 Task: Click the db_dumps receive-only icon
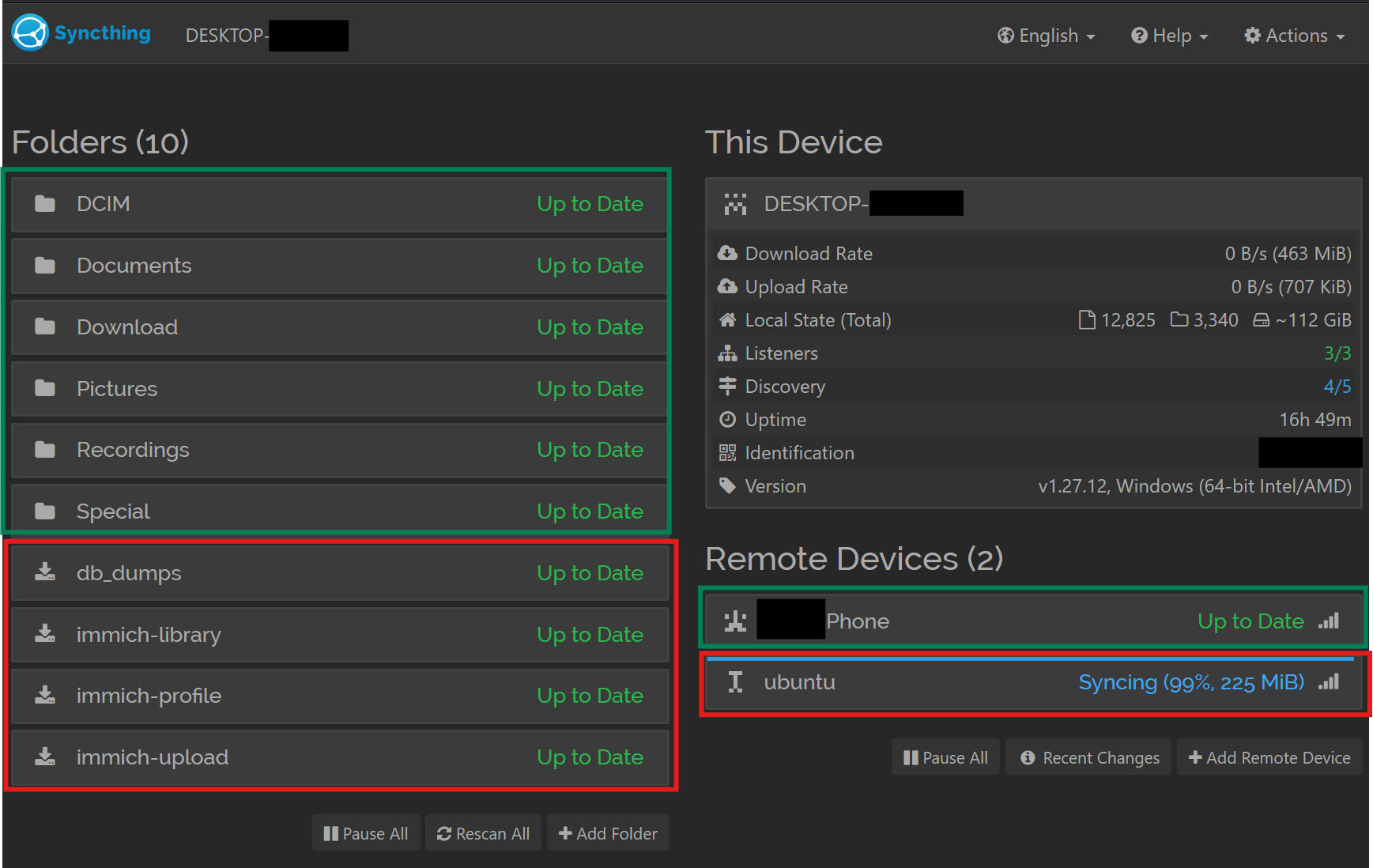coord(45,572)
